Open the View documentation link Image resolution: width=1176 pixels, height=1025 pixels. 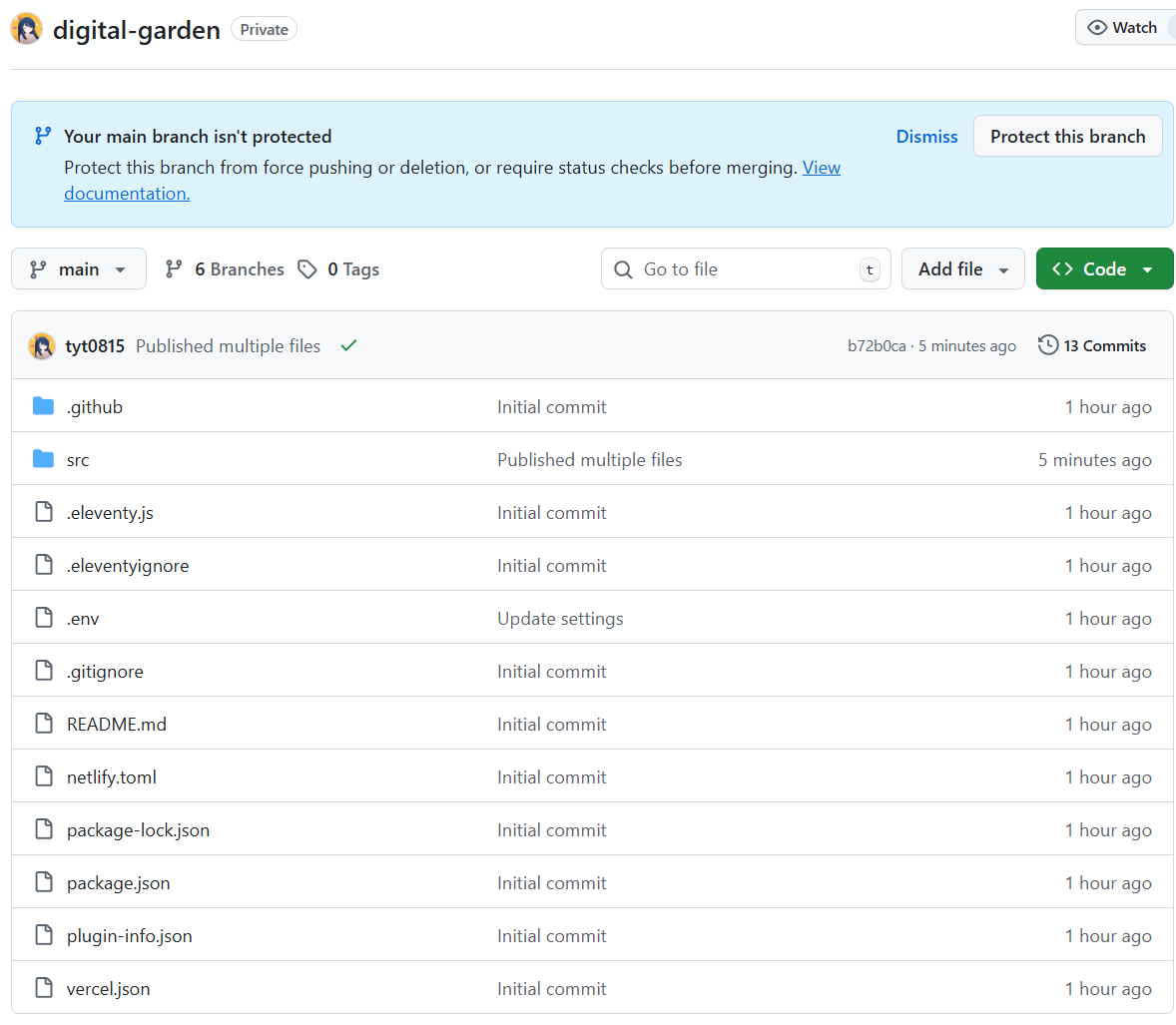[x=821, y=168]
